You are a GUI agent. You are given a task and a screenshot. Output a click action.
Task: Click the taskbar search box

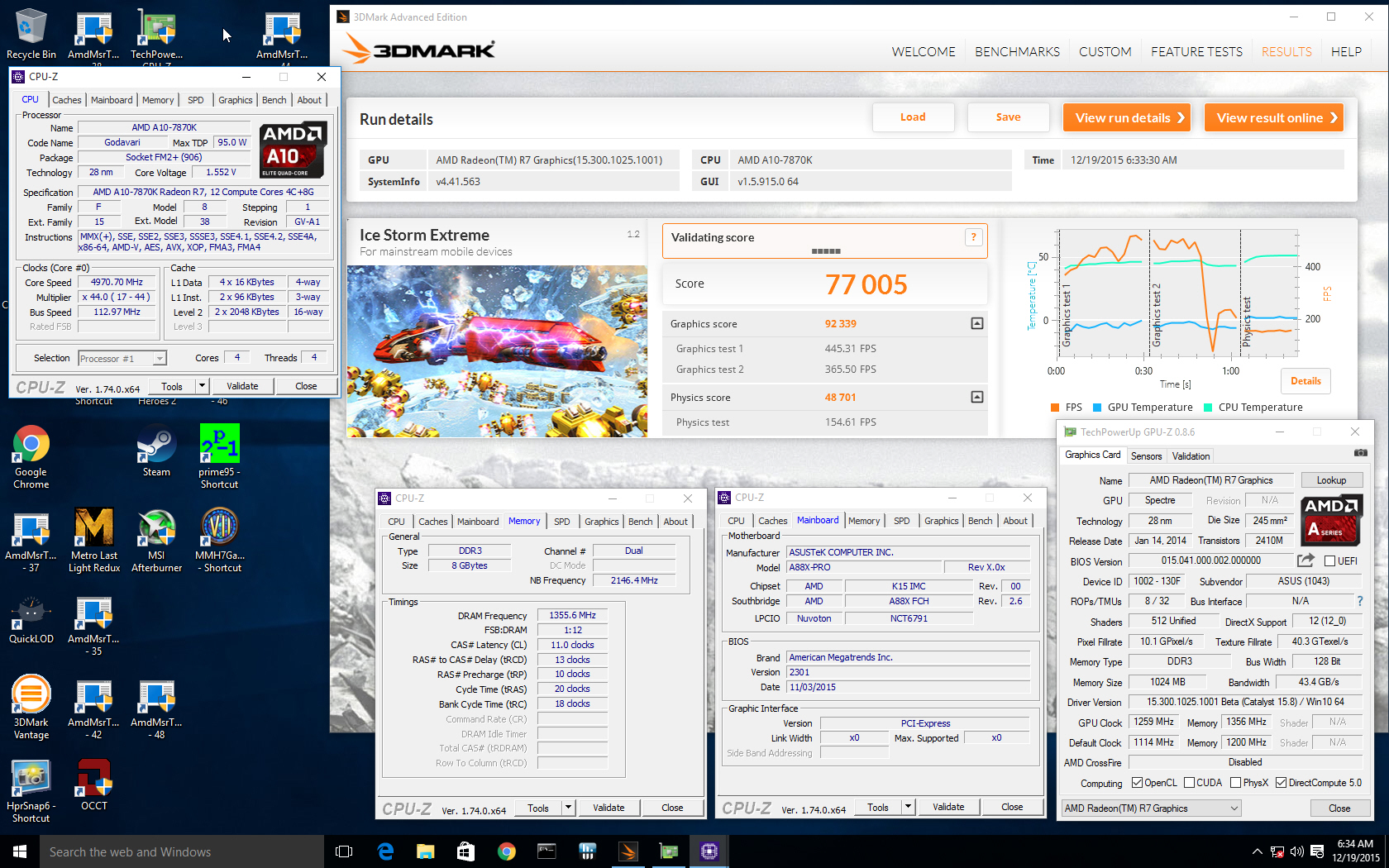tap(182, 851)
